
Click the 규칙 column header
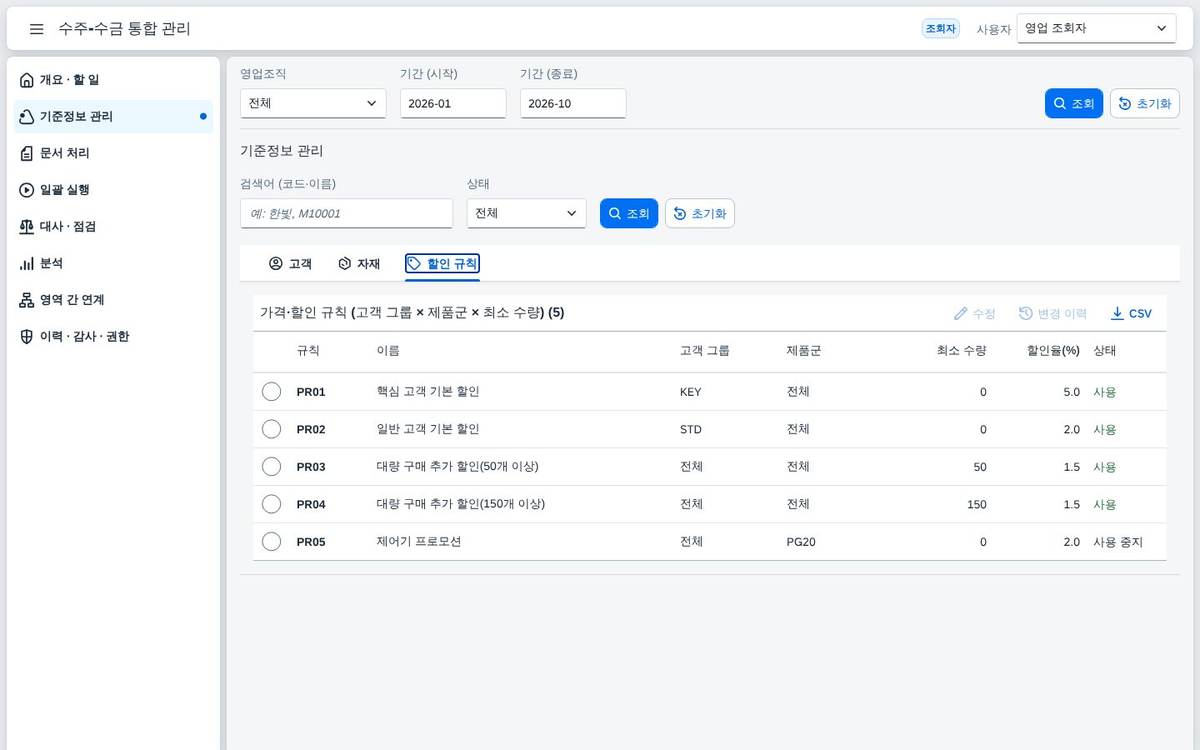pos(308,351)
